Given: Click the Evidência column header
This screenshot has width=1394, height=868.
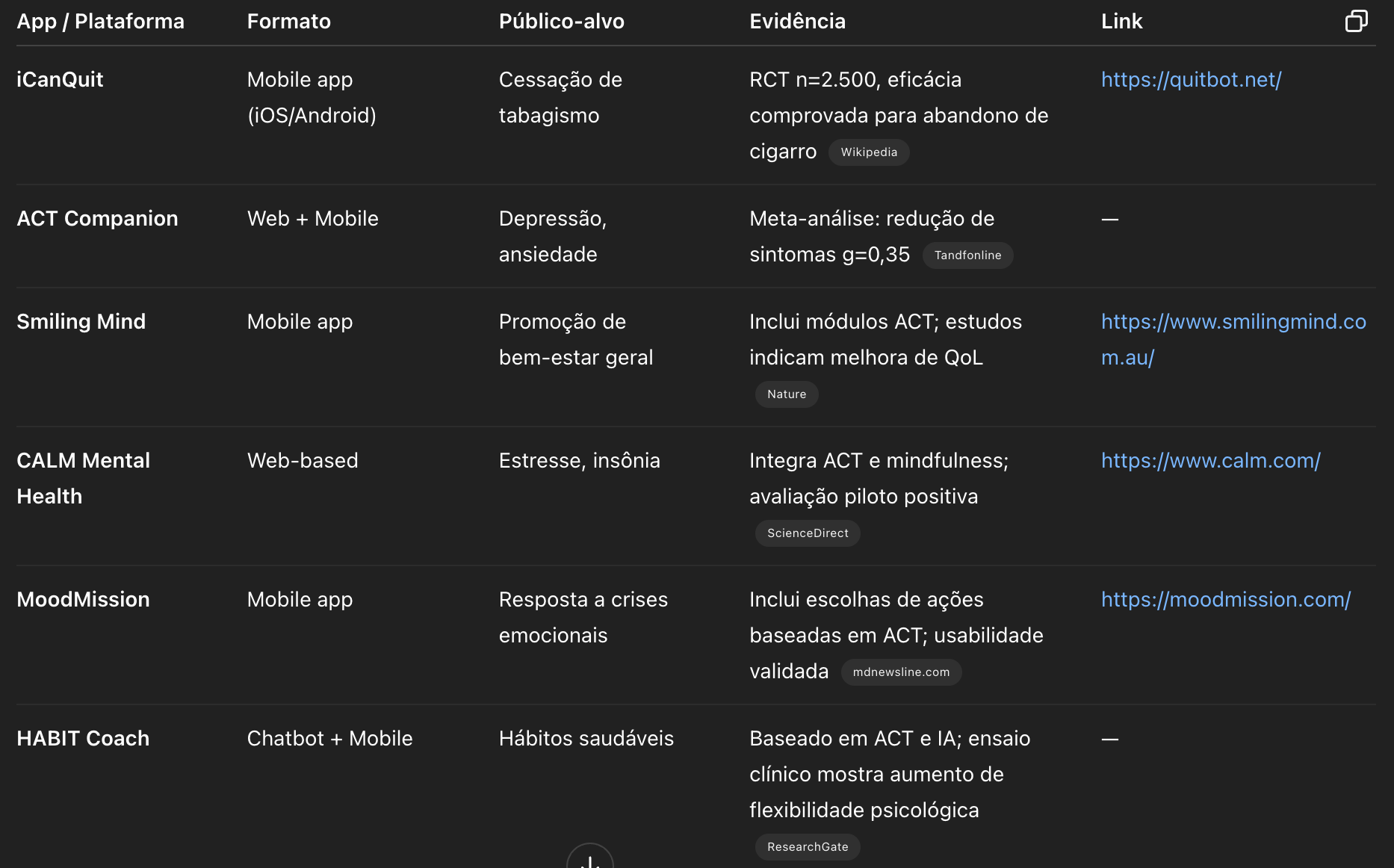Looking at the screenshot, I should tap(797, 21).
